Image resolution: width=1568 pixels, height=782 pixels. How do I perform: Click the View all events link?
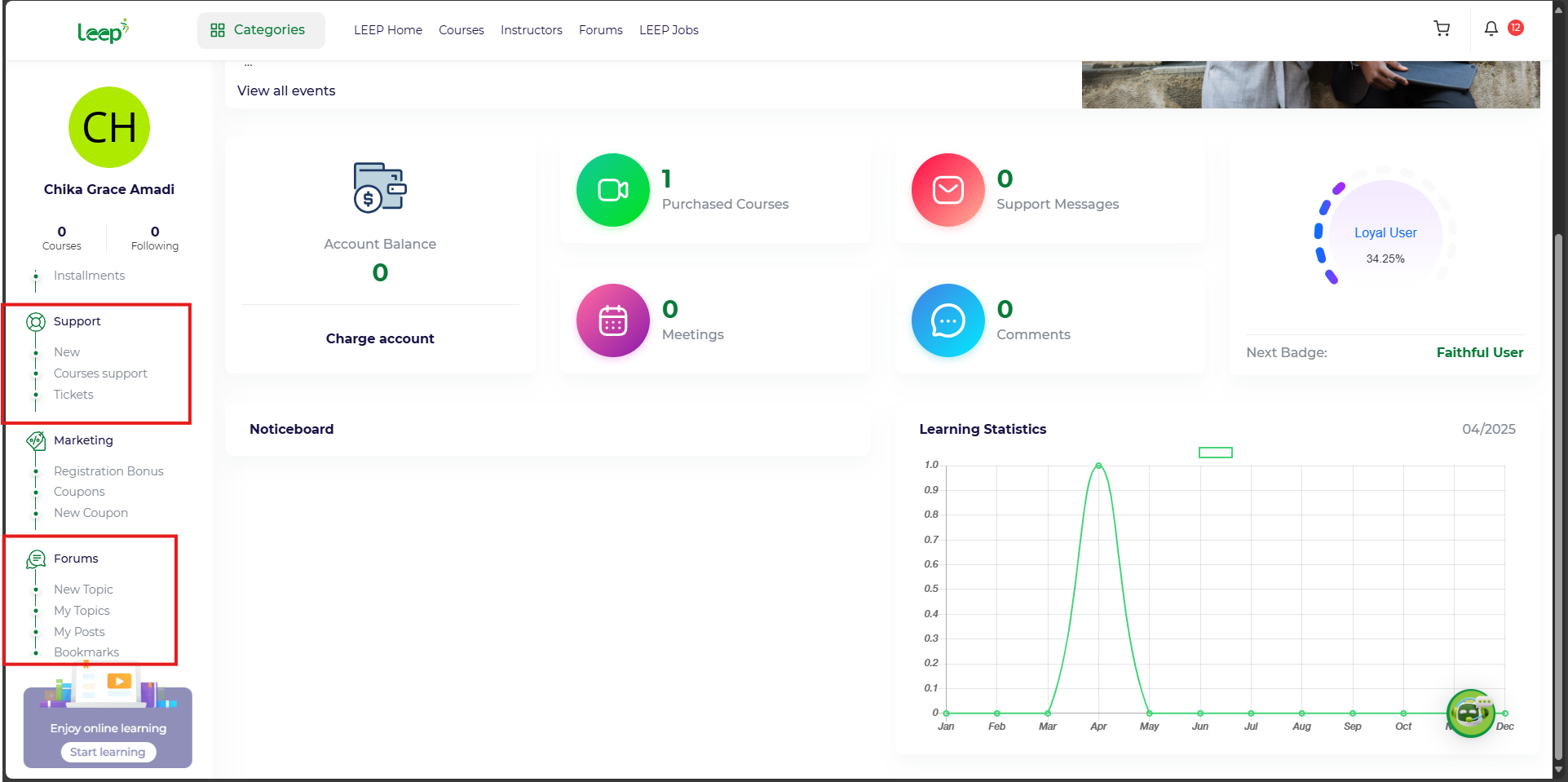tap(286, 91)
